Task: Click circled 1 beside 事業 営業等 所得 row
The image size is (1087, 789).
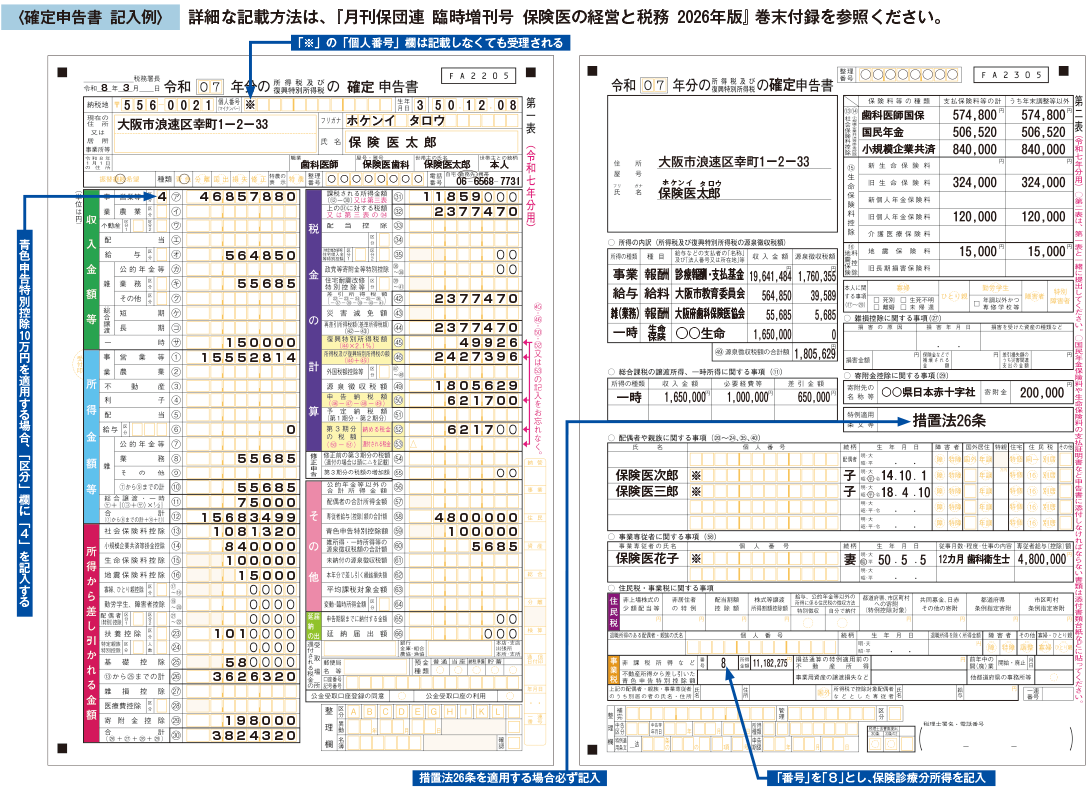Action: [176, 356]
